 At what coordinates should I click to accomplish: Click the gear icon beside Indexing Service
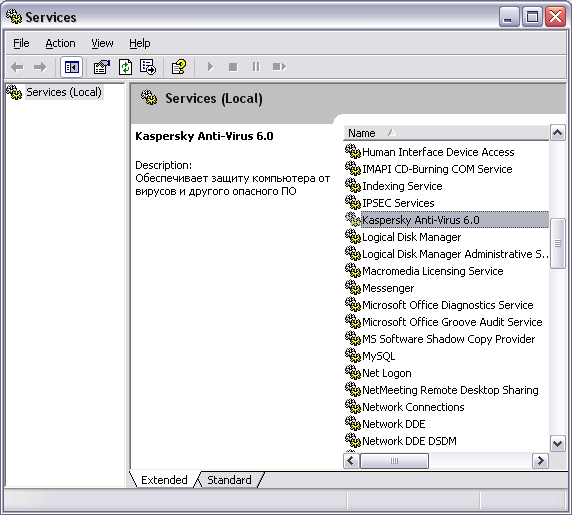click(353, 185)
